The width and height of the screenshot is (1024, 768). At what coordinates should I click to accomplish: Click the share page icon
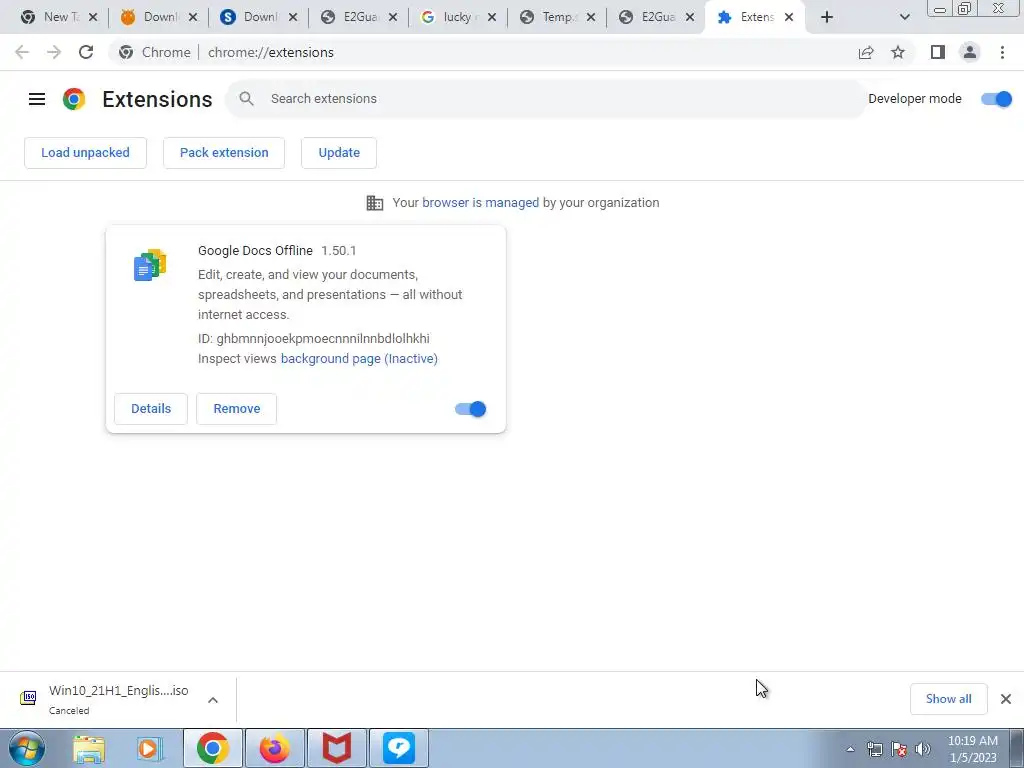tap(866, 52)
